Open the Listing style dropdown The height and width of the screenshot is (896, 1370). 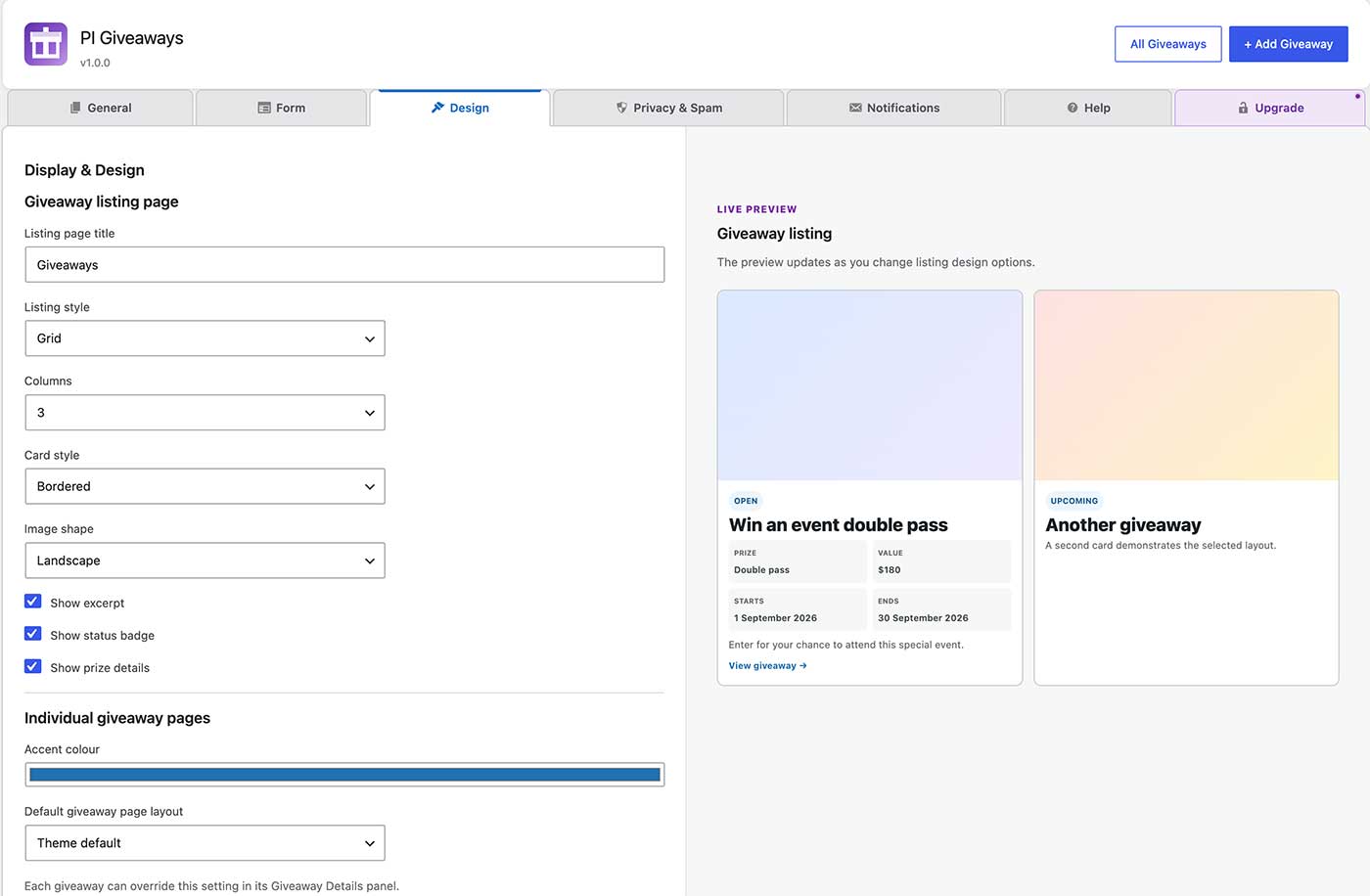tap(205, 338)
